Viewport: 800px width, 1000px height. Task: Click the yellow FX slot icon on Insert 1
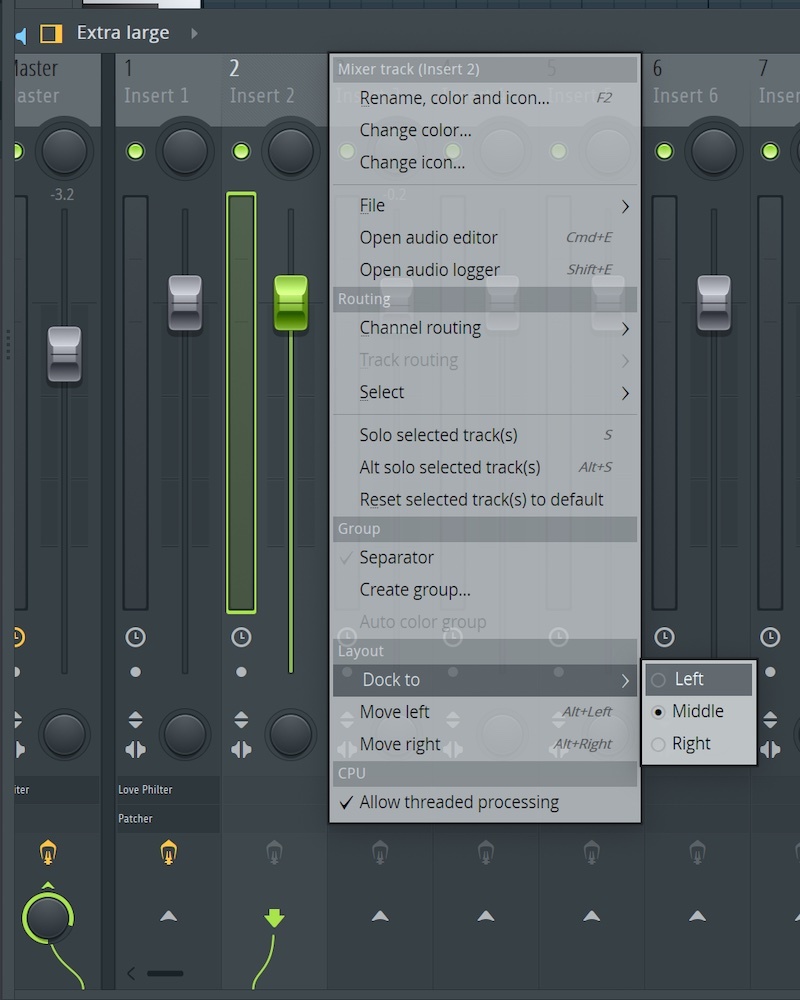pyautogui.click(x=168, y=853)
